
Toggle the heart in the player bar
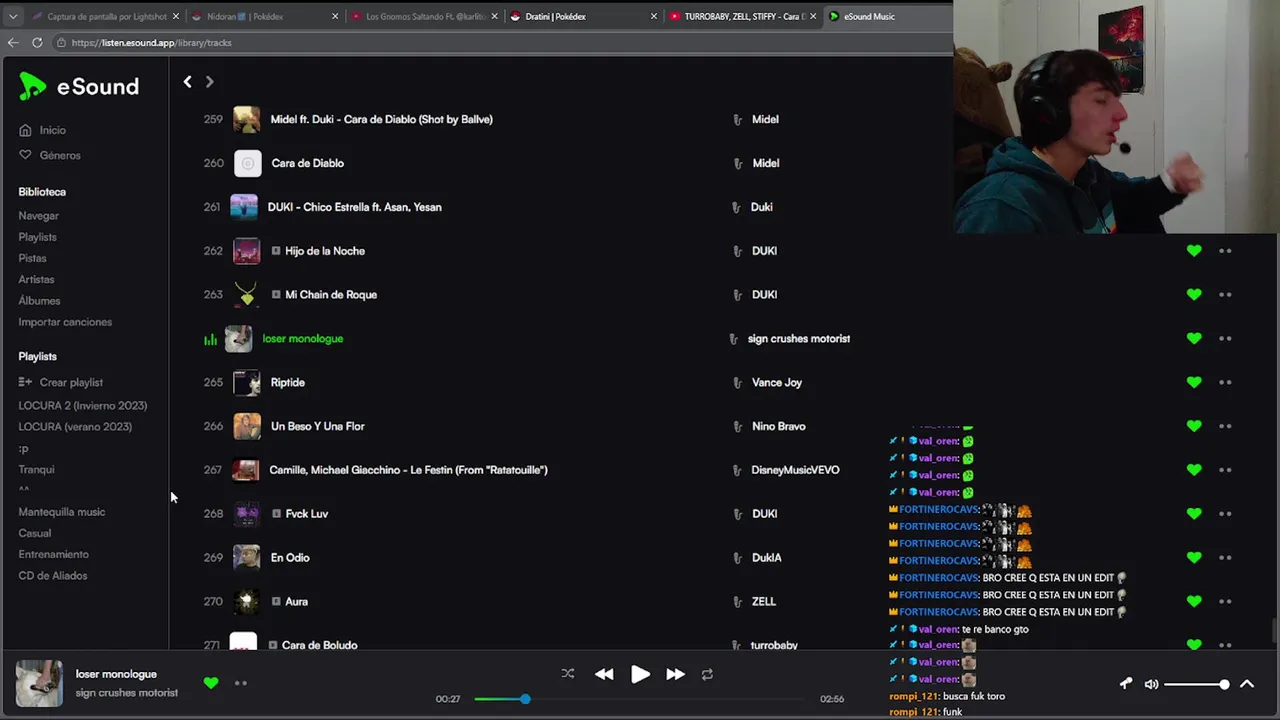(x=211, y=683)
